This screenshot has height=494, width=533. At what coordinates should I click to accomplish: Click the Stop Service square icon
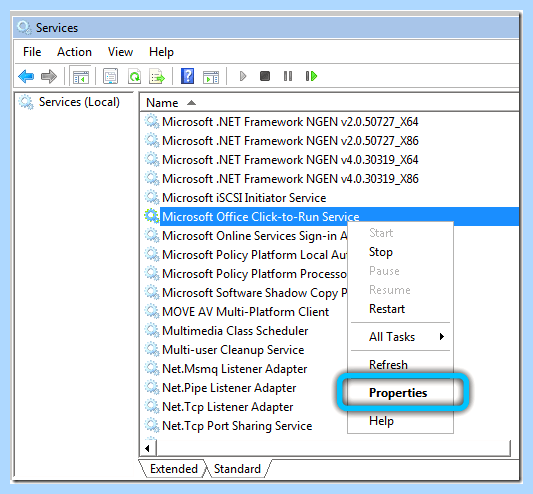[265, 76]
